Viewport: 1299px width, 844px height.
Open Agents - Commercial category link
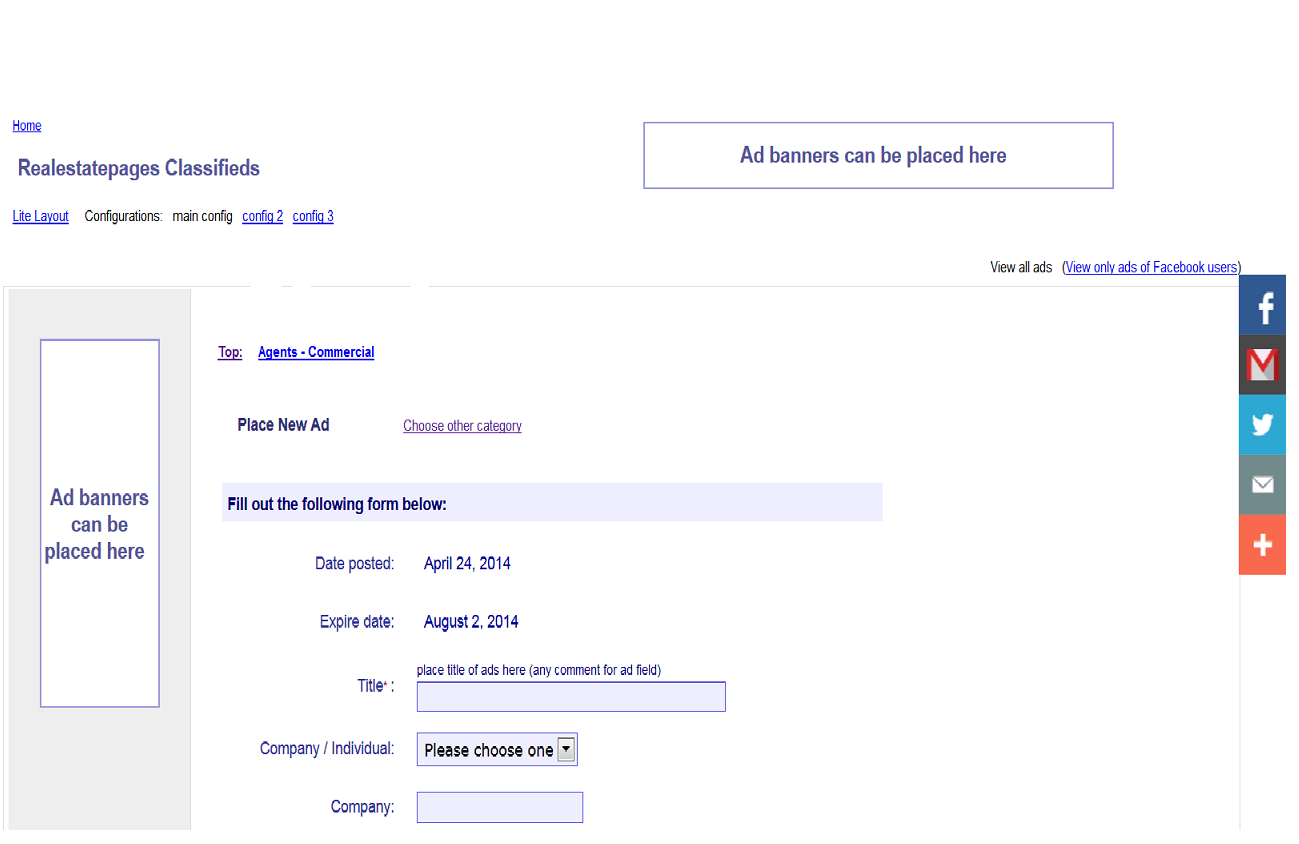tap(316, 352)
